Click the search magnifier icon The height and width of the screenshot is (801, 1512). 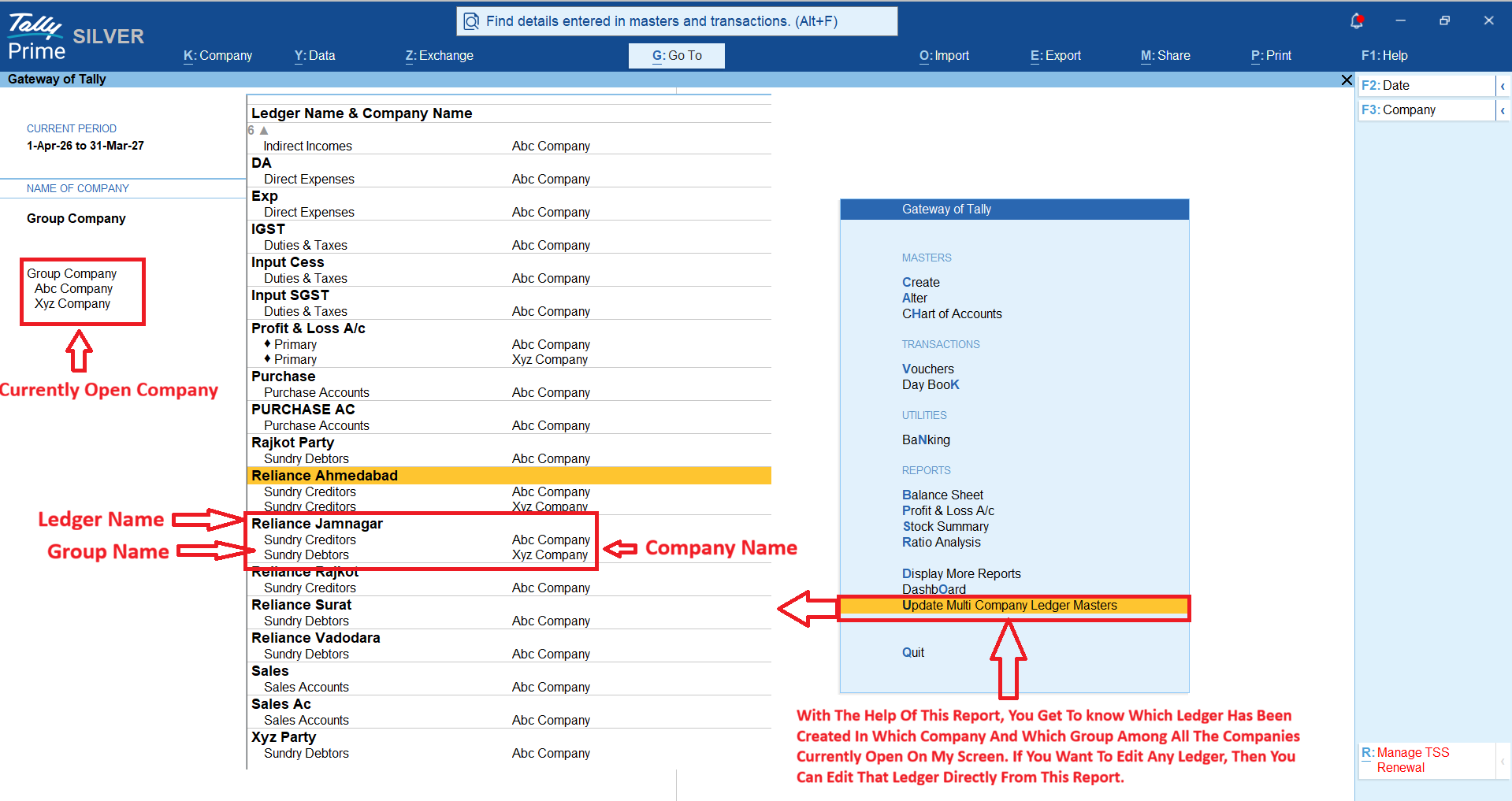(x=471, y=21)
